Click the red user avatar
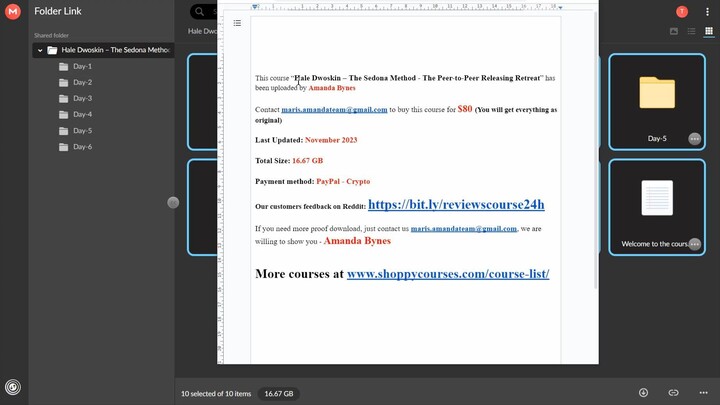 (682, 12)
